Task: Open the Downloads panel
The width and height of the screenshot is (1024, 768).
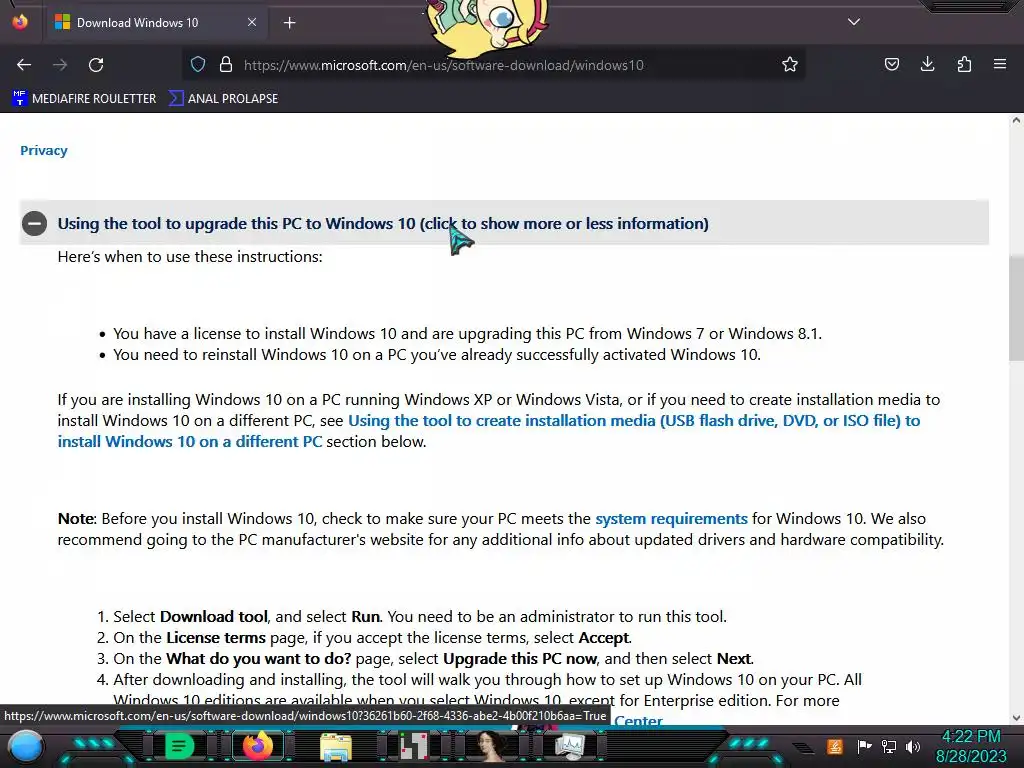Action: 927,65
